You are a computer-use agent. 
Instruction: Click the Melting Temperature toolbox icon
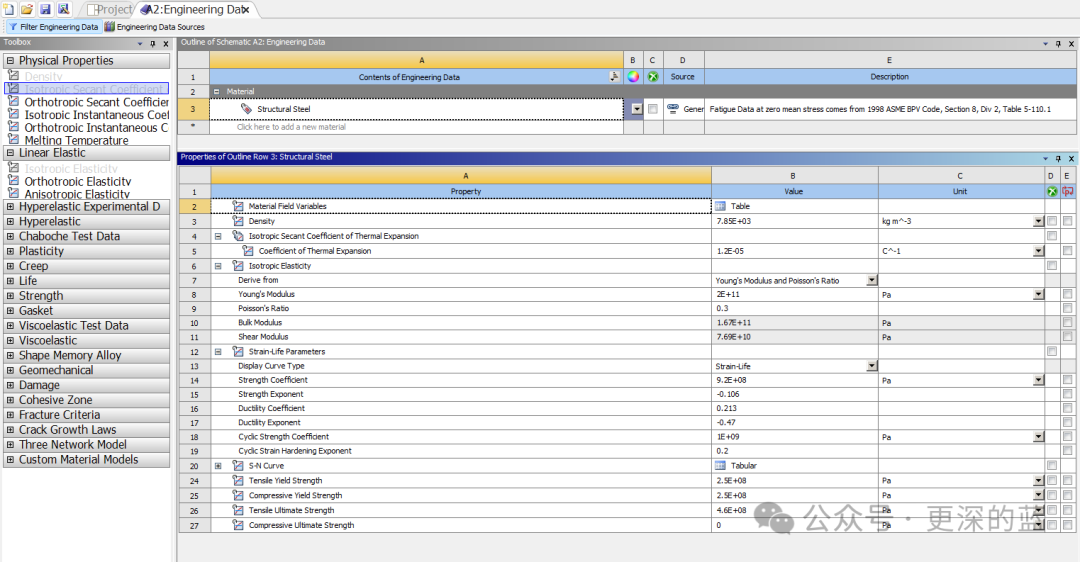(13, 139)
